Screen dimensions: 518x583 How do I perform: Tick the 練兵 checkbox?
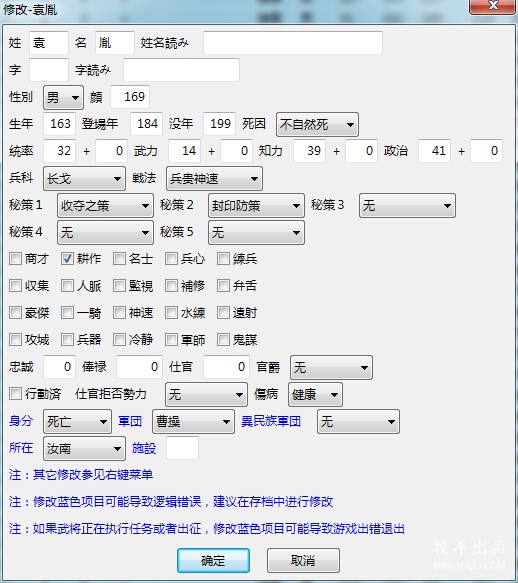pyautogui.click(x=223, y=258)
